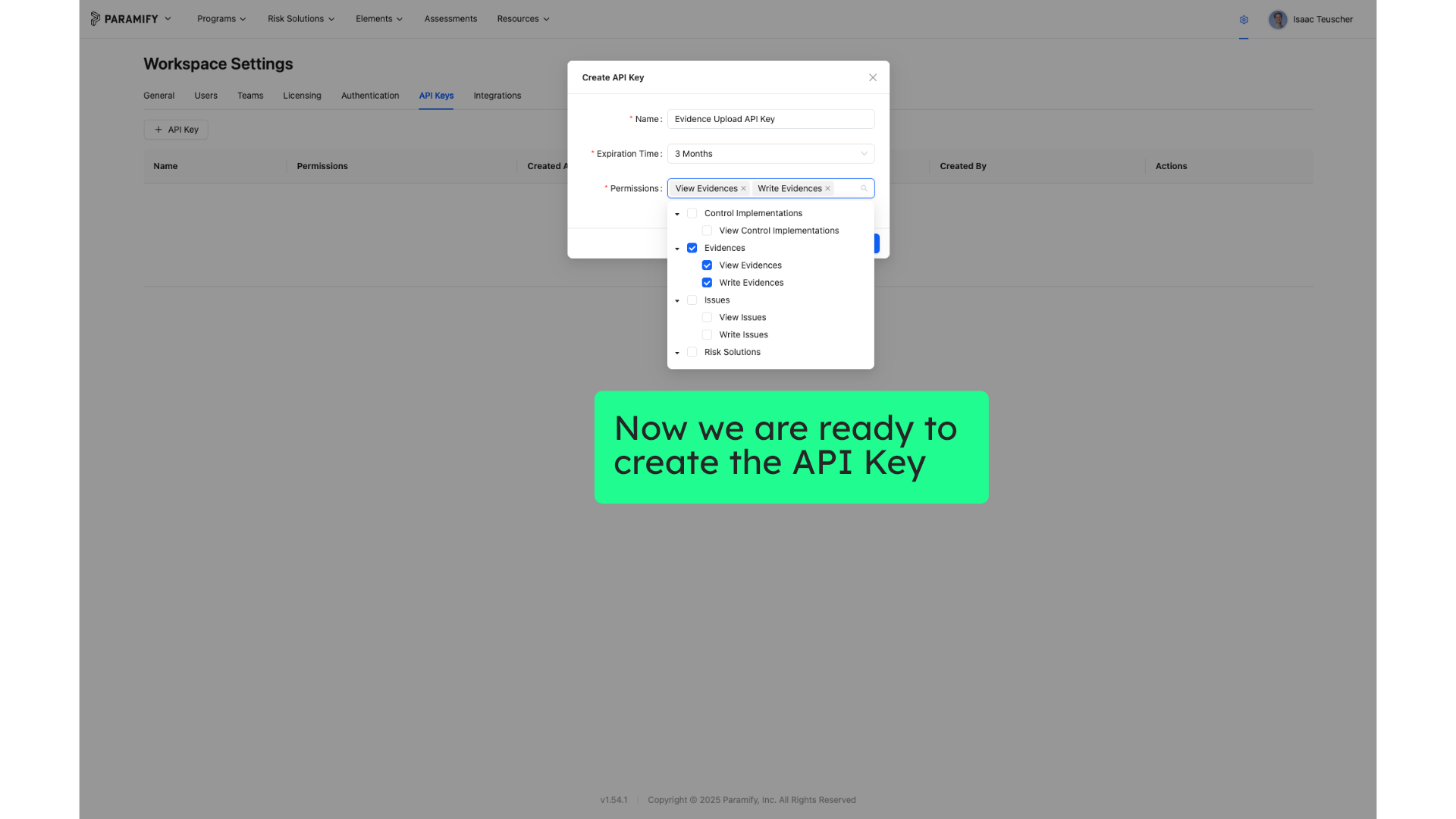This screenshot has height=819, width=1456.
Task: Click inside the Permissions select box
Action: coord(770,189)
